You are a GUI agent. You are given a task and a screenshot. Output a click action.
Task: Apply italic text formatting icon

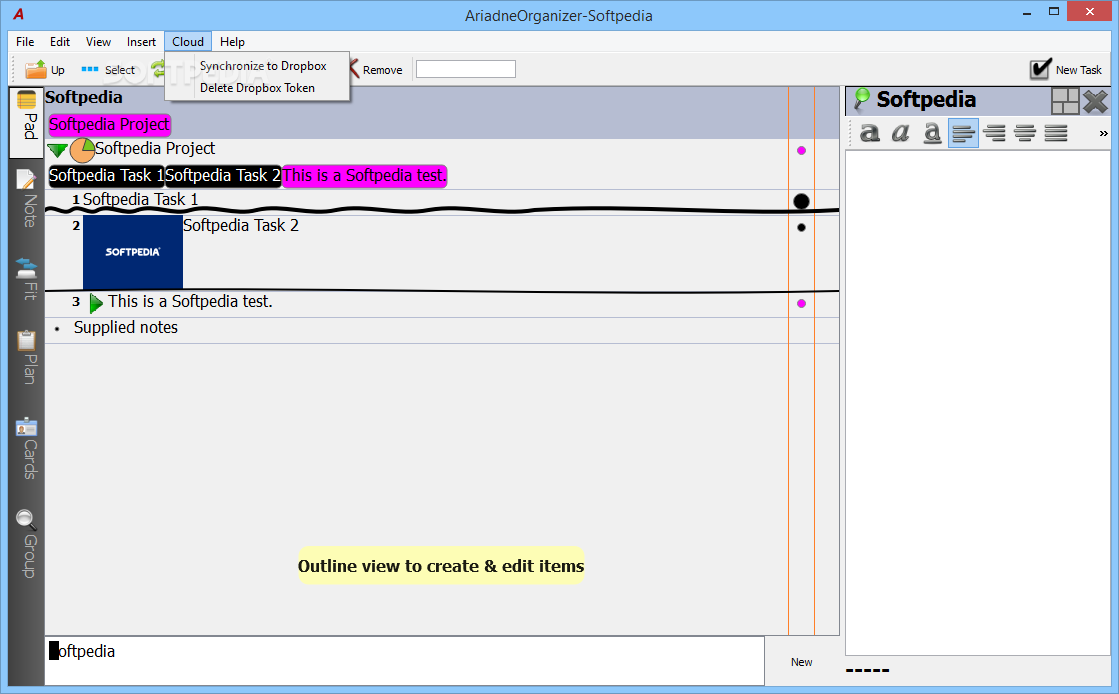[901, 133]
